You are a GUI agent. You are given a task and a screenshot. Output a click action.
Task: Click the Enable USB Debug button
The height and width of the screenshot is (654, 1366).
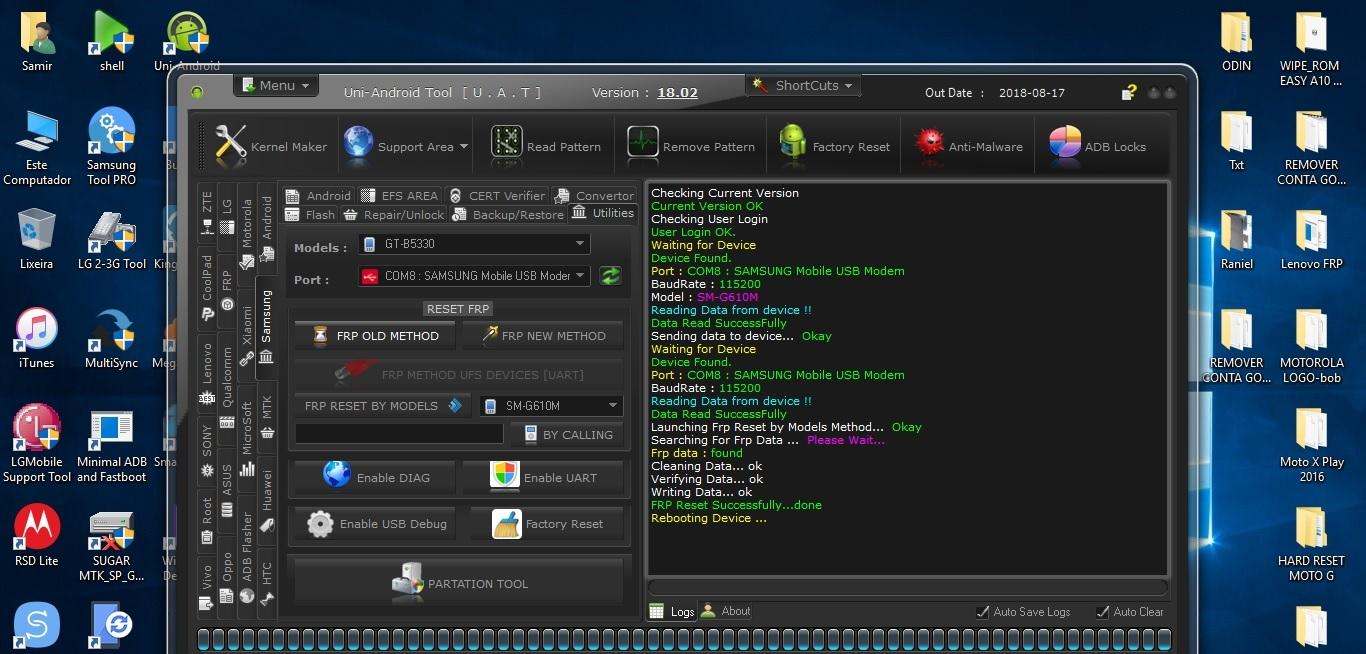(374, 524)
